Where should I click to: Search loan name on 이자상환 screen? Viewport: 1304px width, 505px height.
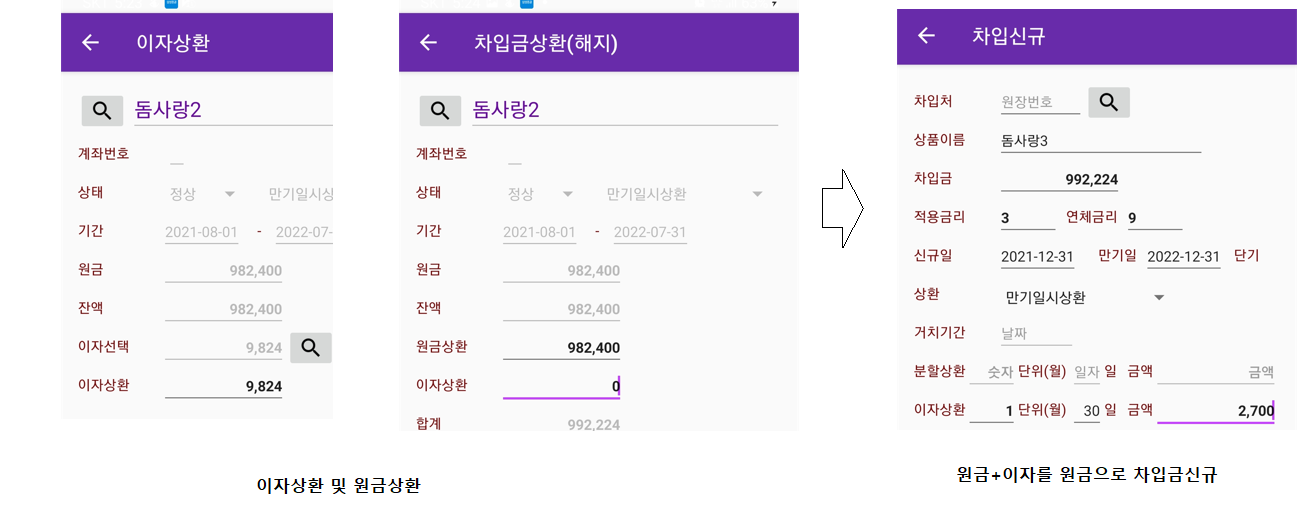(102, 110)
